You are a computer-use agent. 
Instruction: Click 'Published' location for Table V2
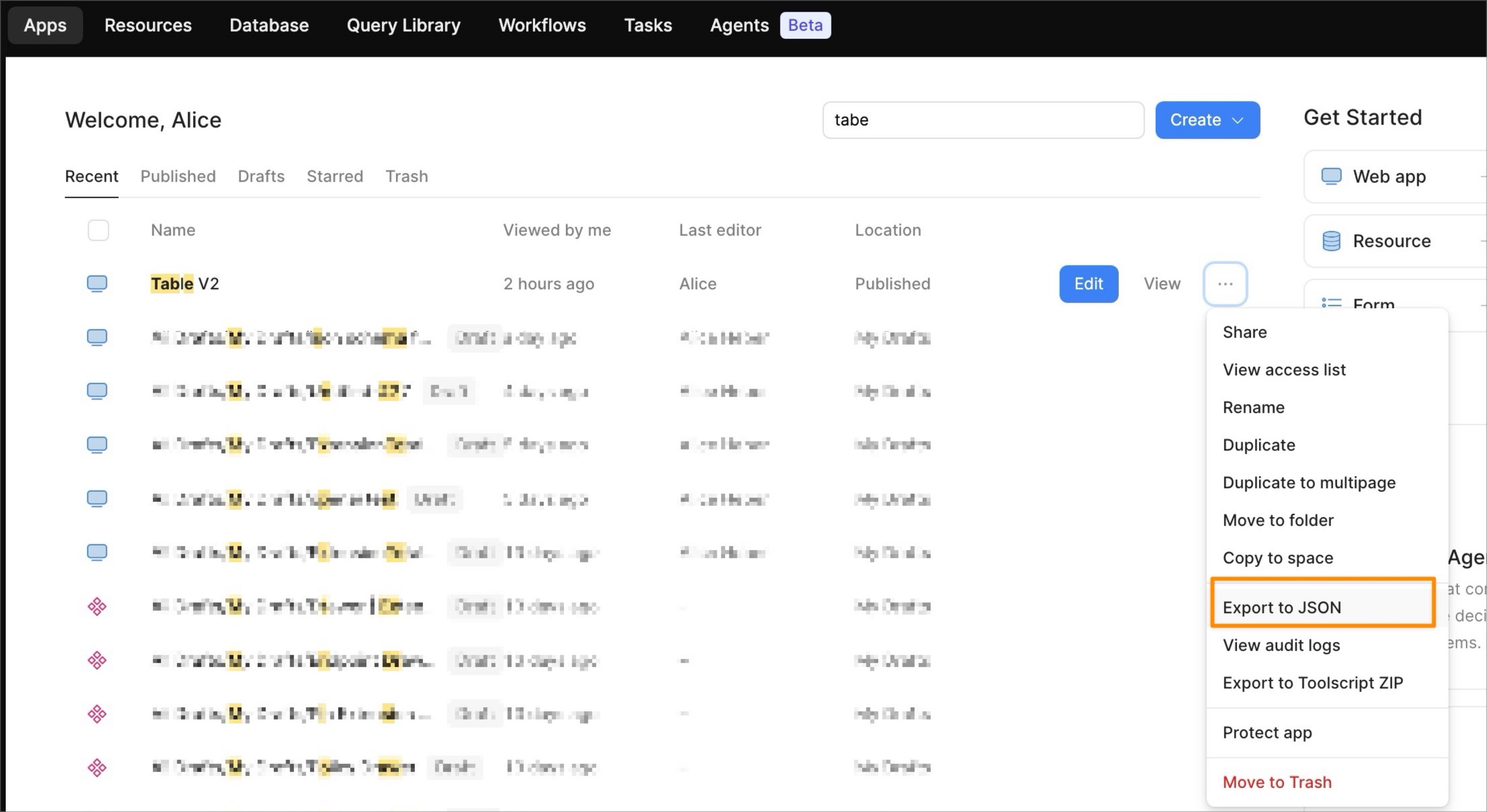point(892,284)
